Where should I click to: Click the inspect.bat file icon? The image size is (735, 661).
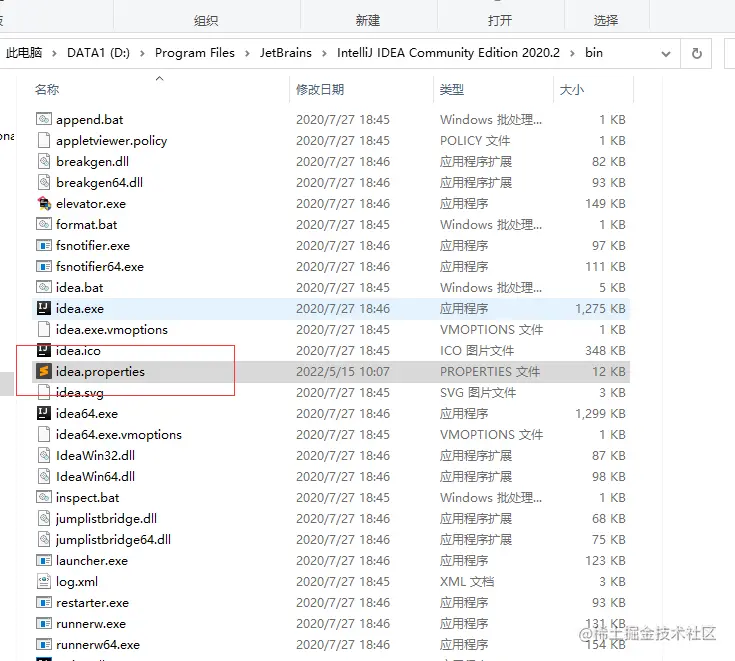click(44, 497)
